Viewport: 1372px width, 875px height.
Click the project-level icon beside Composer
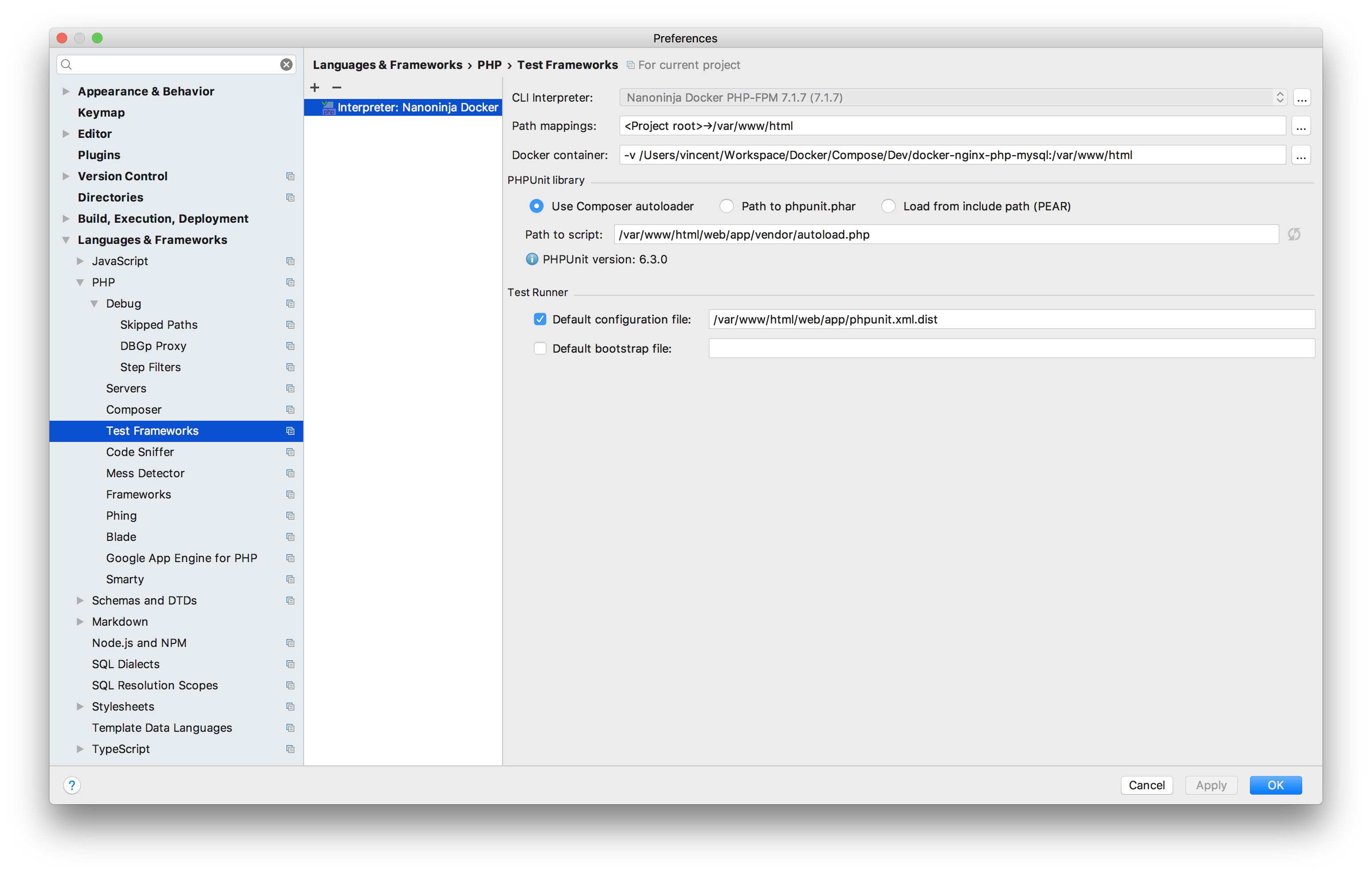coord(290,410)
